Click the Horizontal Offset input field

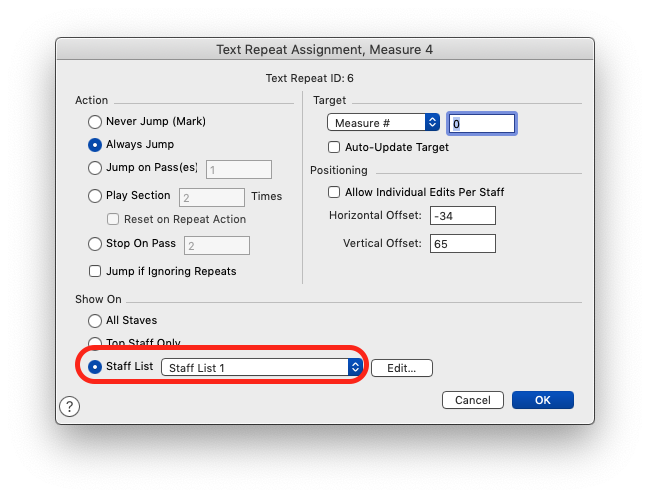point(462,215)
